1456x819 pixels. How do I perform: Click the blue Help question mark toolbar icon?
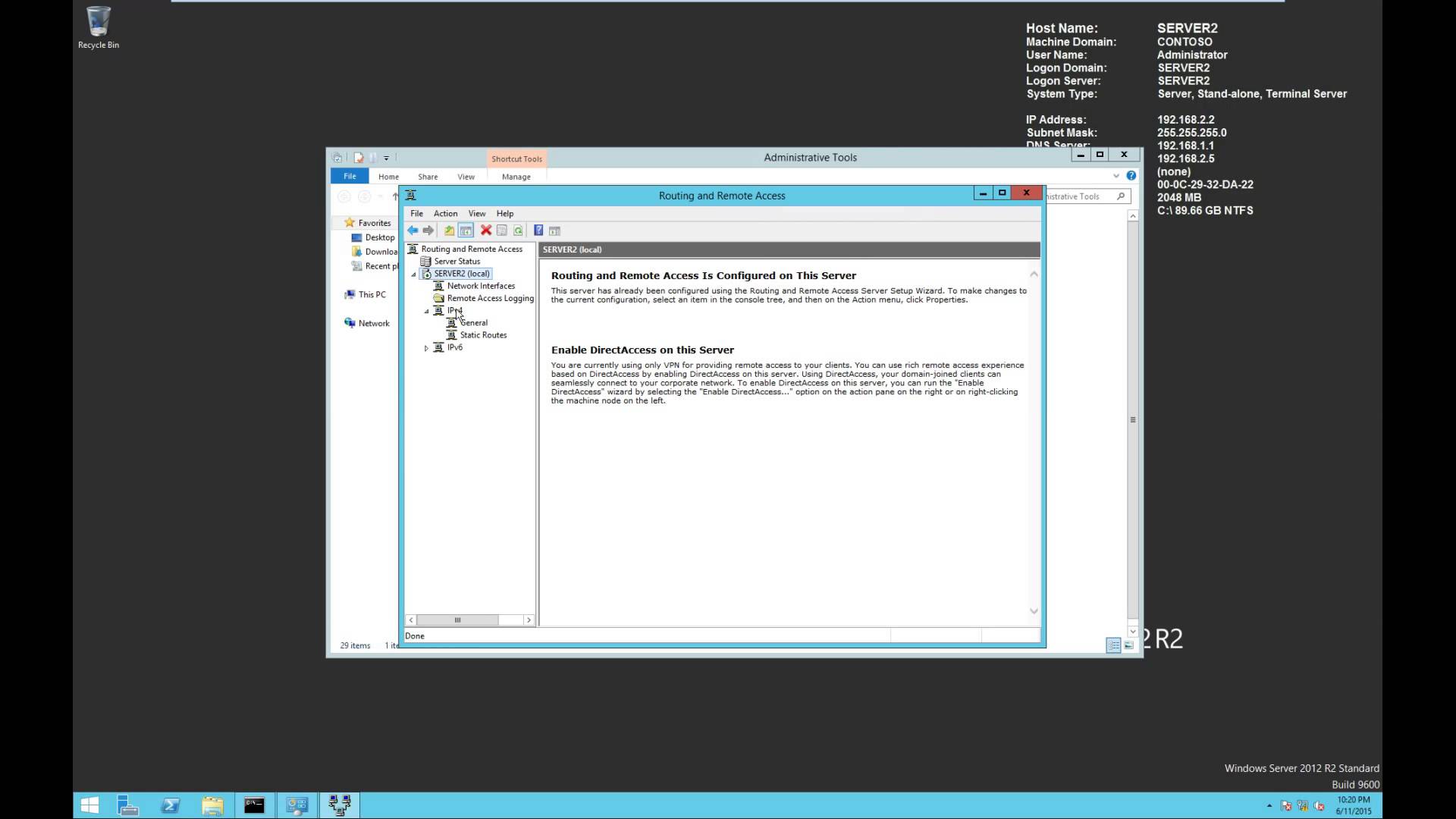tap(538, 231)
